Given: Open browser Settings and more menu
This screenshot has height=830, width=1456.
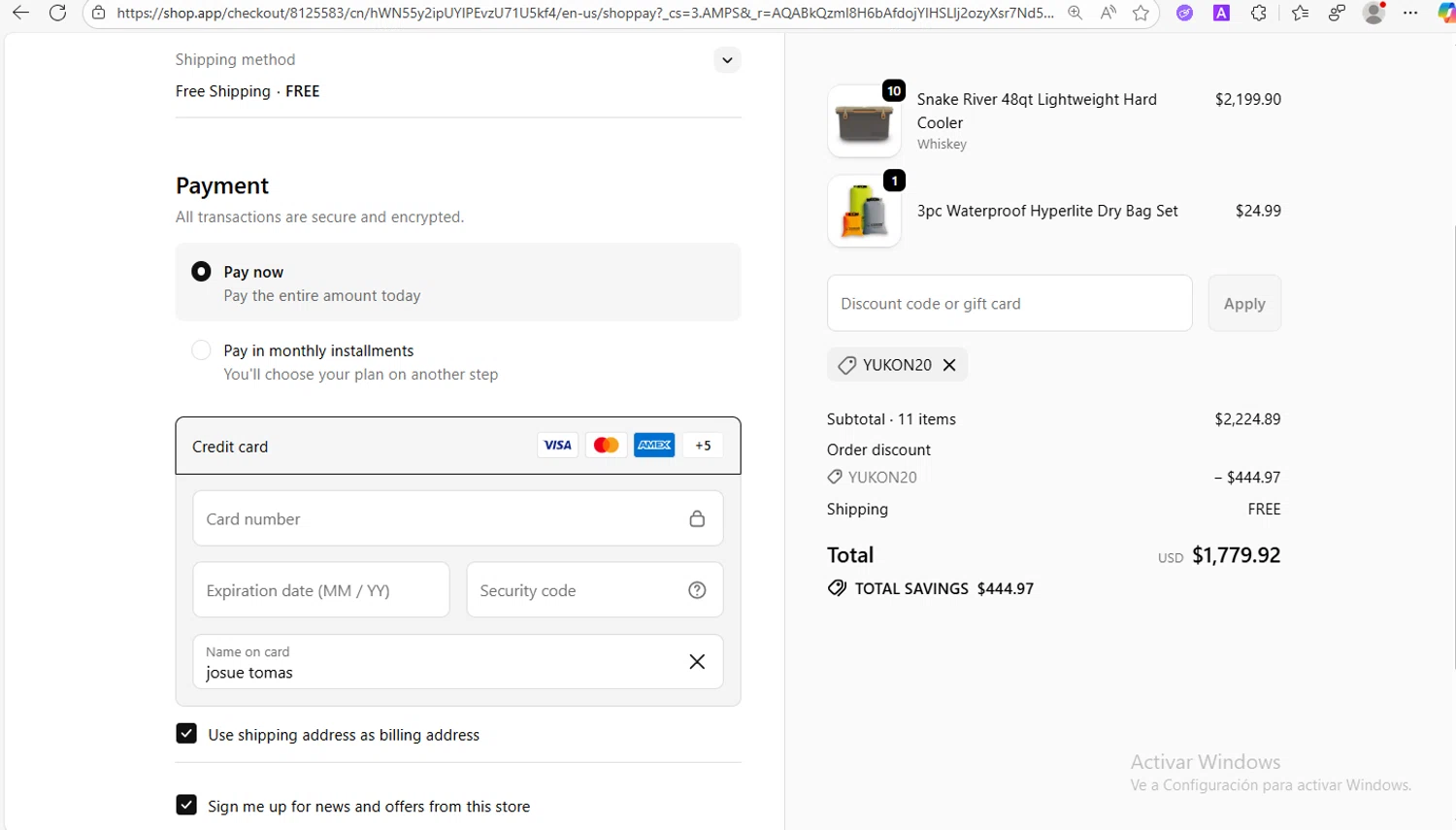Looking at the screenshot, I should (x=1410, y=13).
